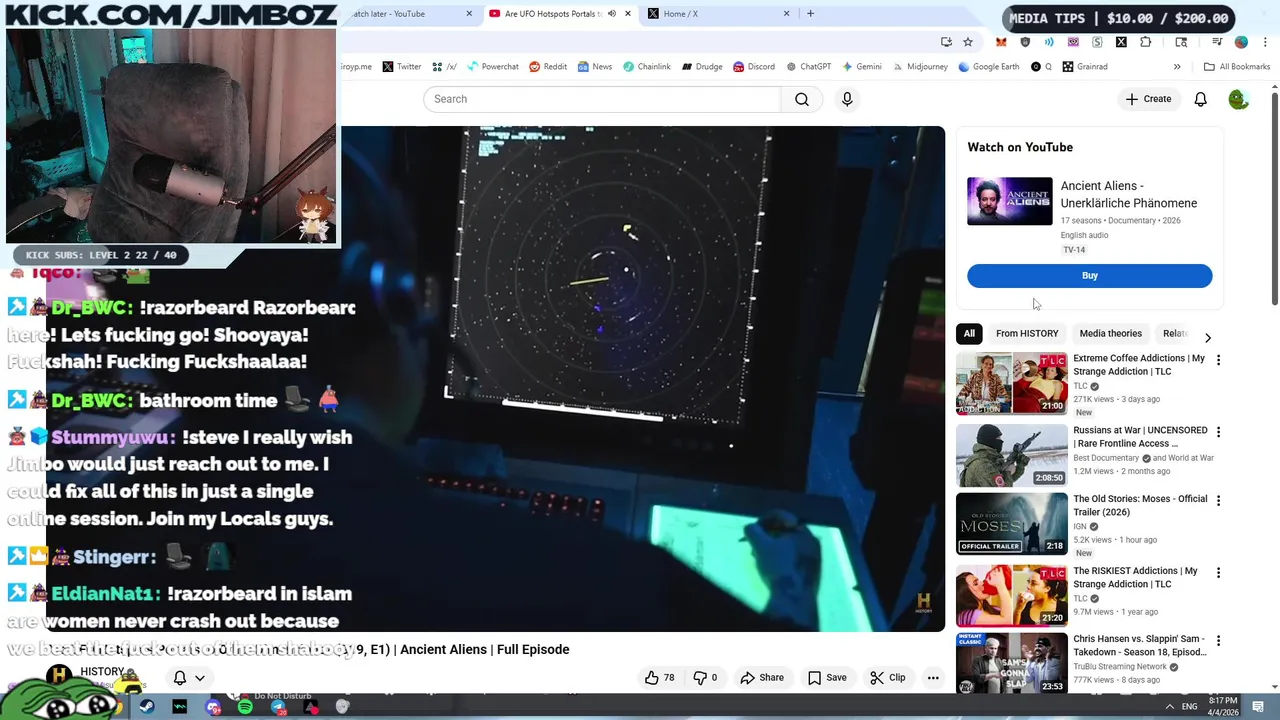The width and height of the screenshot is (1280, 720).
Task: Open the browser extensions puzzle icon
Action: click(x=1146, y=42)
